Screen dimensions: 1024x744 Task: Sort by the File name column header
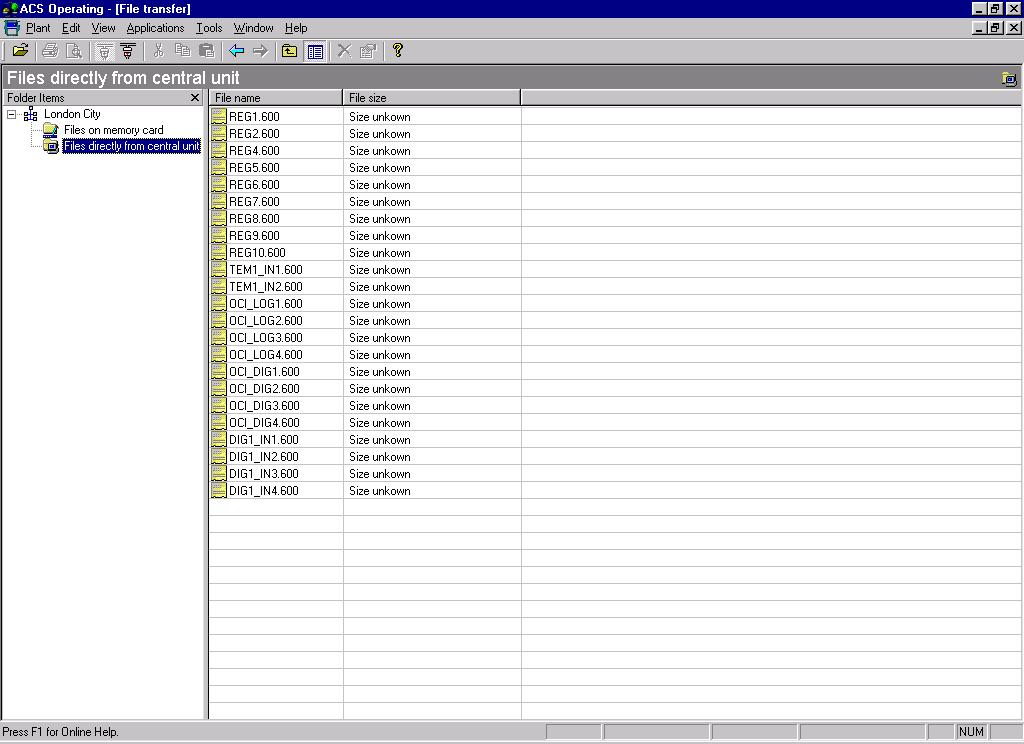point(276,98)
